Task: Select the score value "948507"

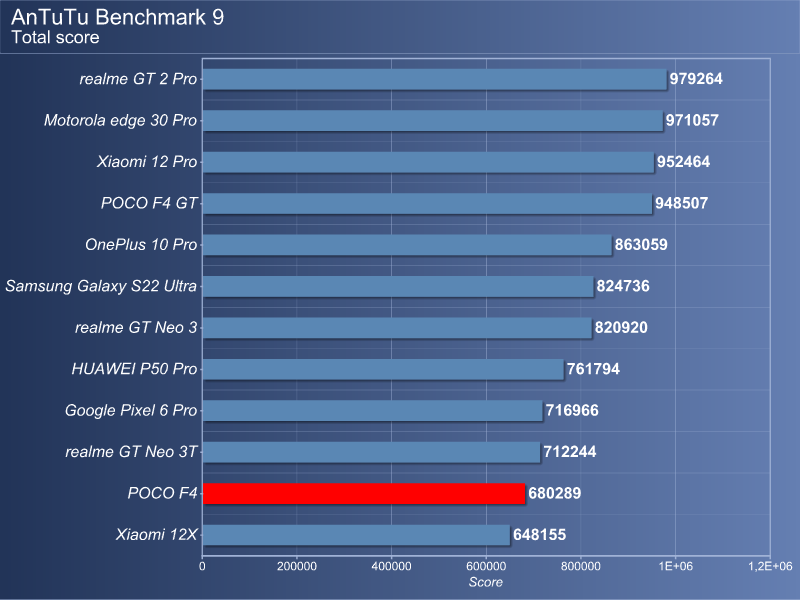Action: (x=682, y=203)
